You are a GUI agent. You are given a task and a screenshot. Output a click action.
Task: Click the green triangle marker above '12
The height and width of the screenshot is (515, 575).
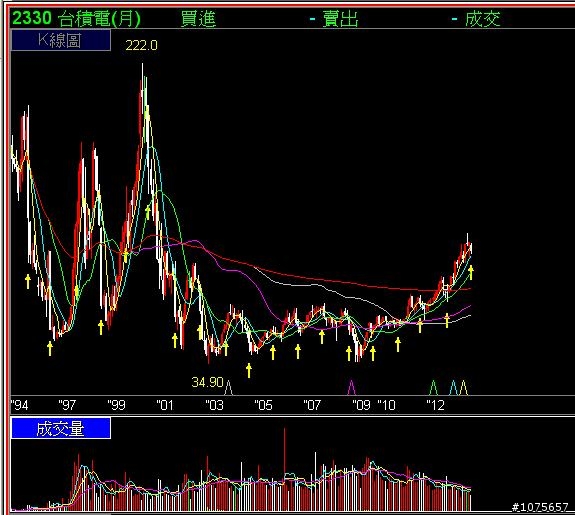[x=433, y=387]
